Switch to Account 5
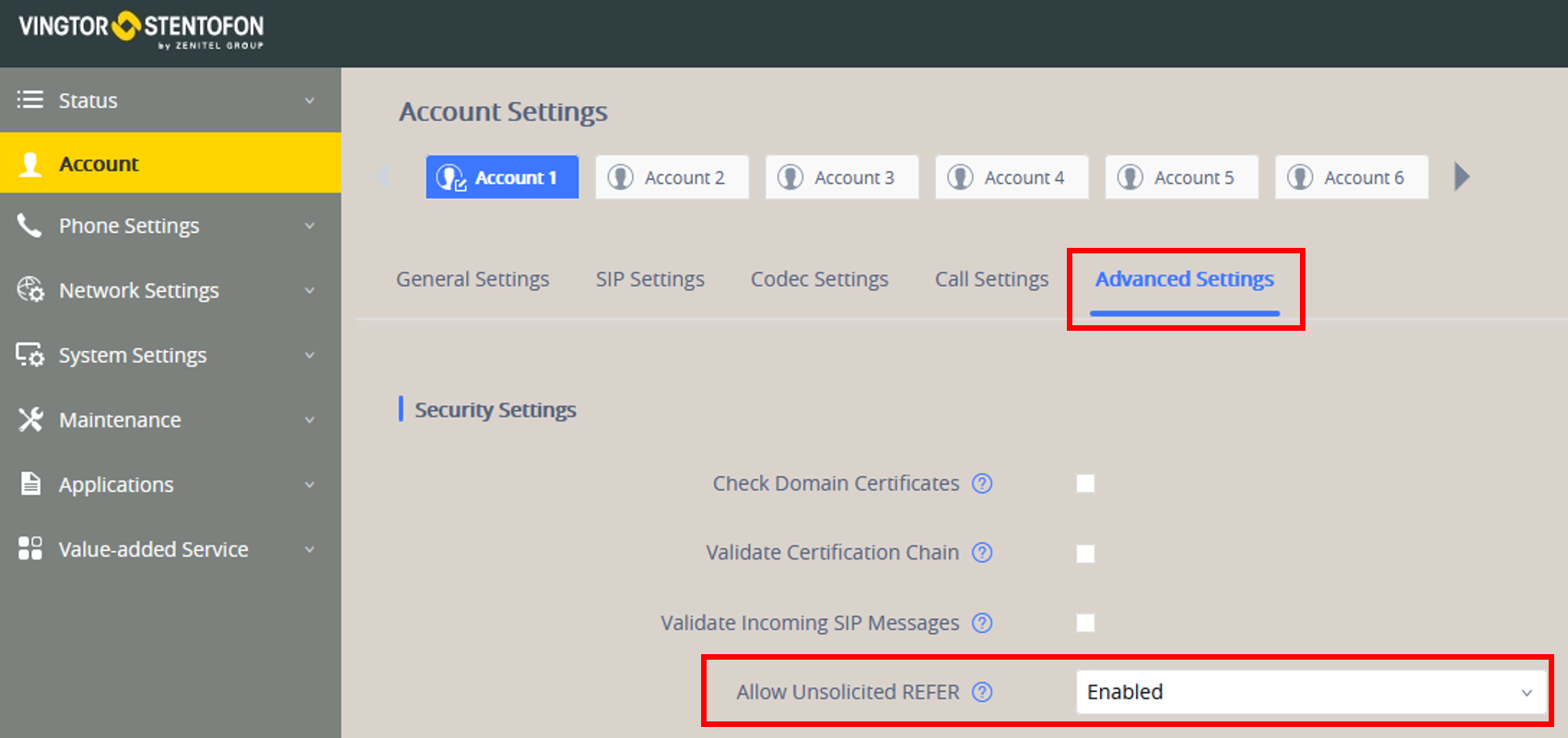The width and height of the screenshot is (1568, 738). pyautogui.click(x=1181, y=177)
